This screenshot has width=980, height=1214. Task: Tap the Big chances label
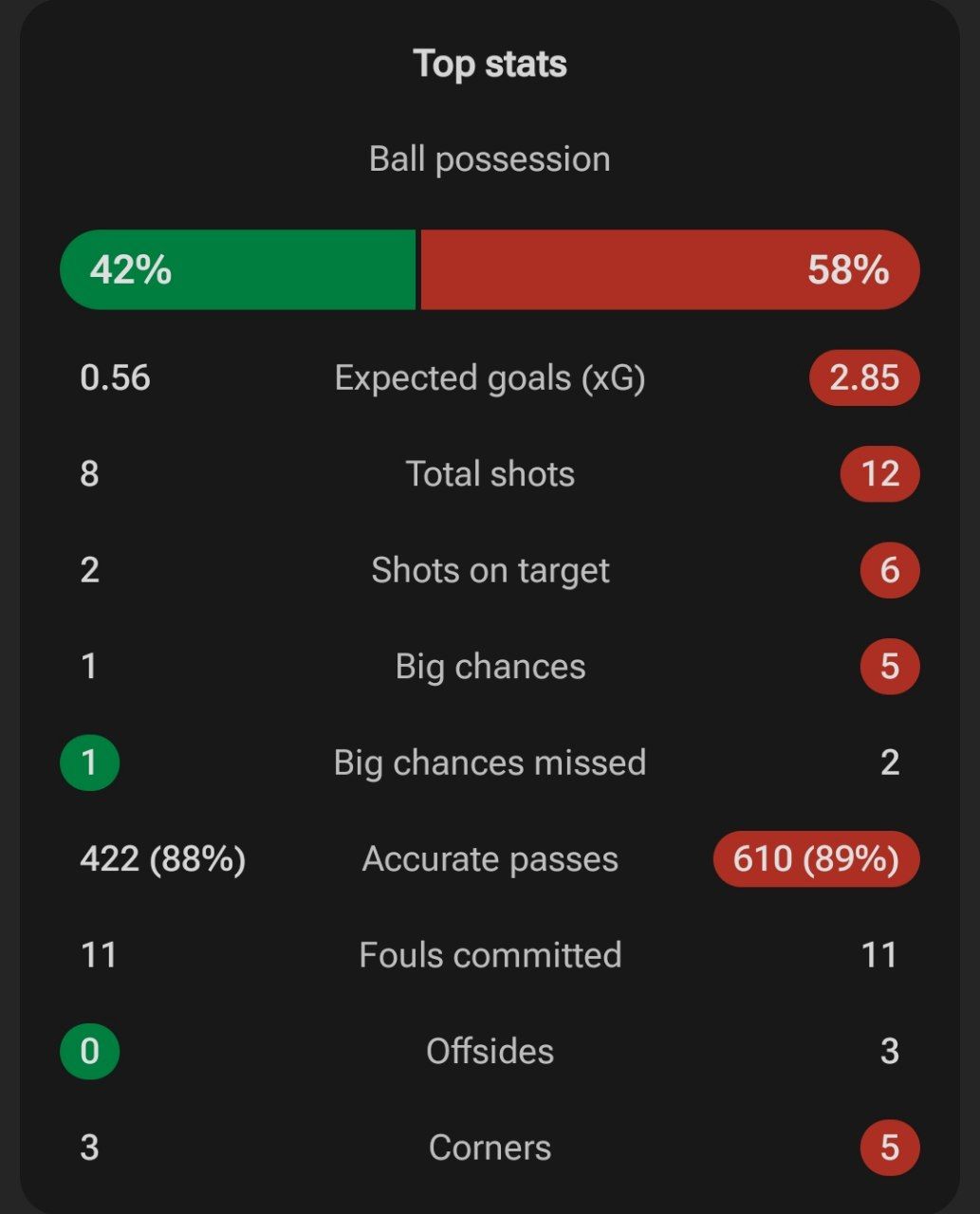click(x=490, y=666)
